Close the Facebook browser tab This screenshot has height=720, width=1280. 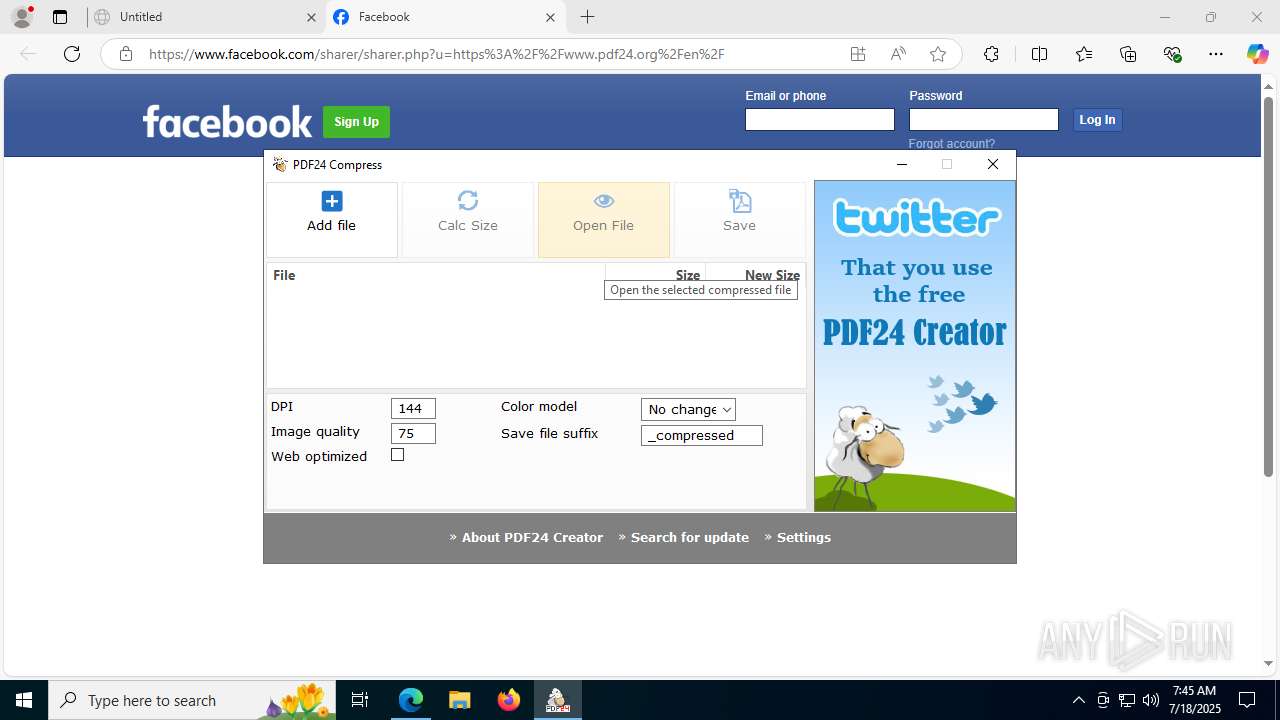(550, 17)
